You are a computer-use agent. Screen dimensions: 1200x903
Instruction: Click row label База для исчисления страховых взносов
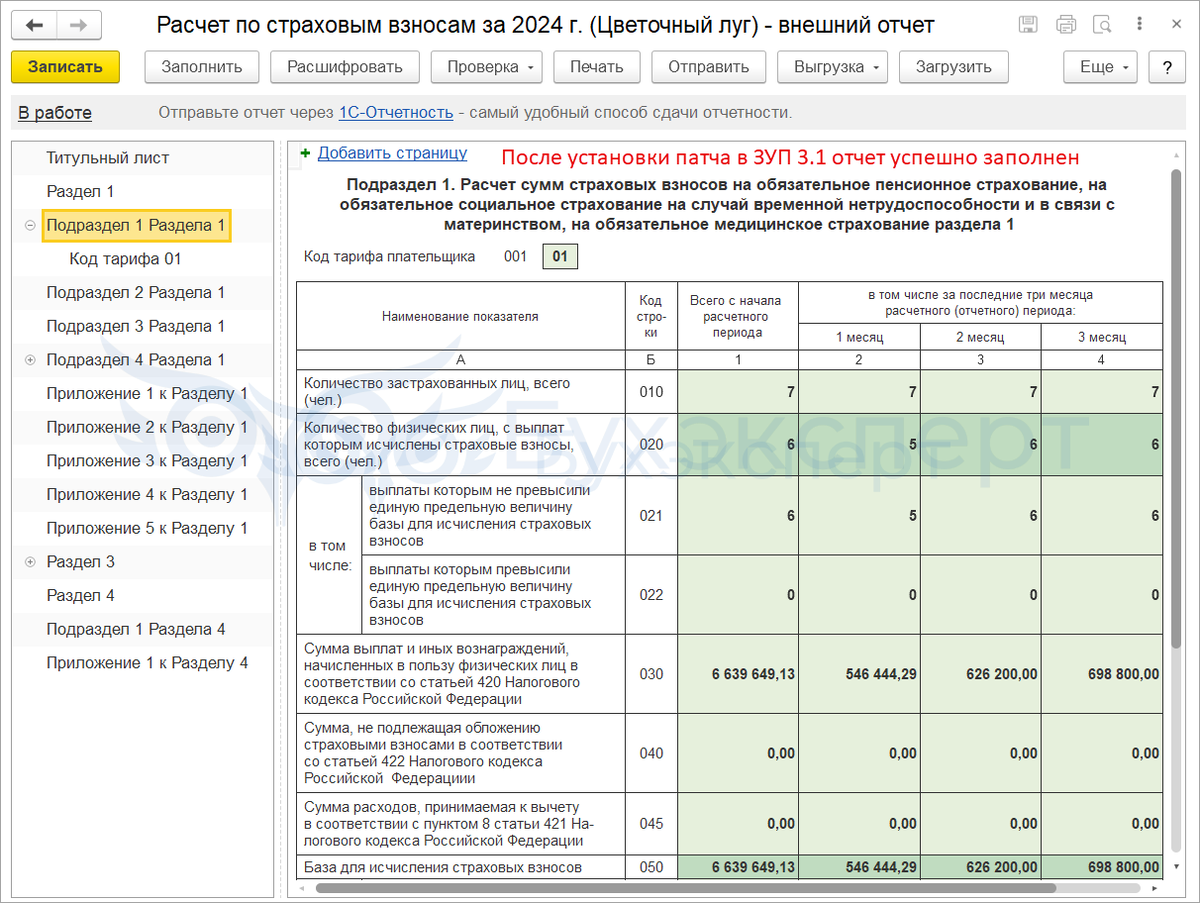coord(443,867)
